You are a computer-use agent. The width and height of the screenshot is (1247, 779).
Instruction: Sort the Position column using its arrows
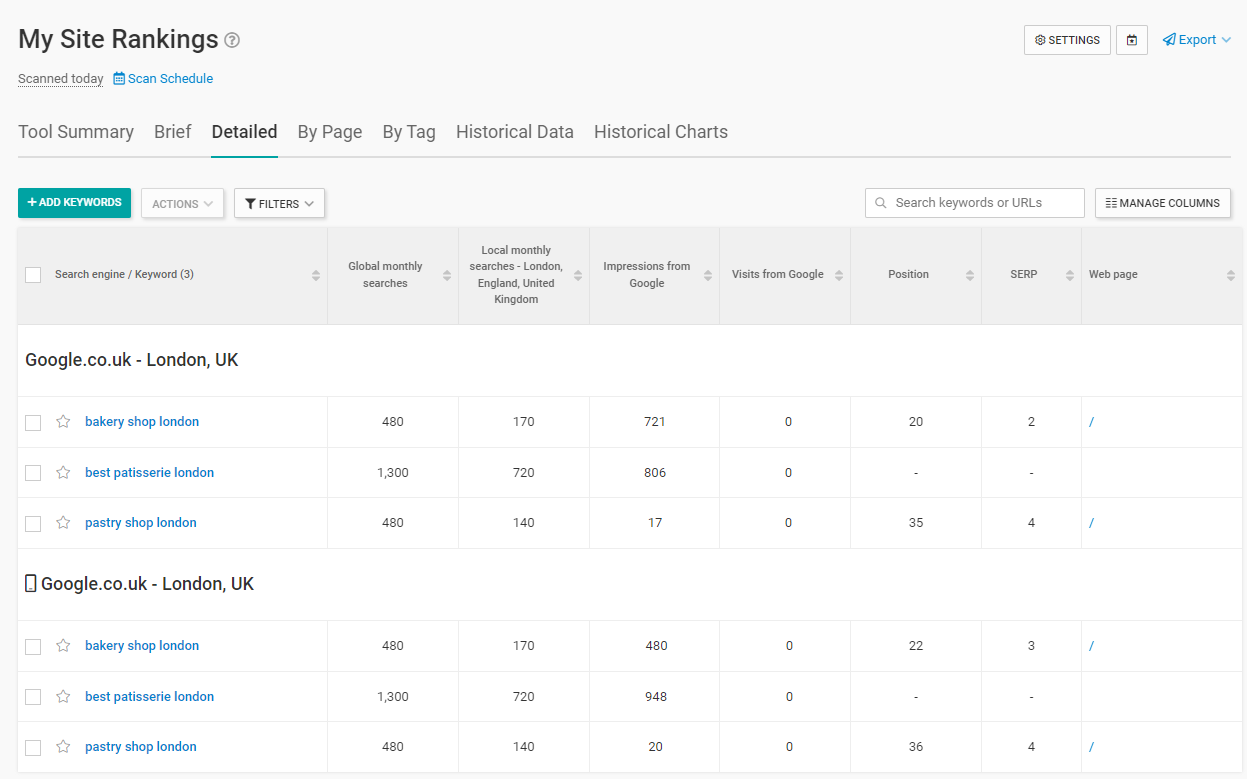pyautogui.click(x=969, y=274)
